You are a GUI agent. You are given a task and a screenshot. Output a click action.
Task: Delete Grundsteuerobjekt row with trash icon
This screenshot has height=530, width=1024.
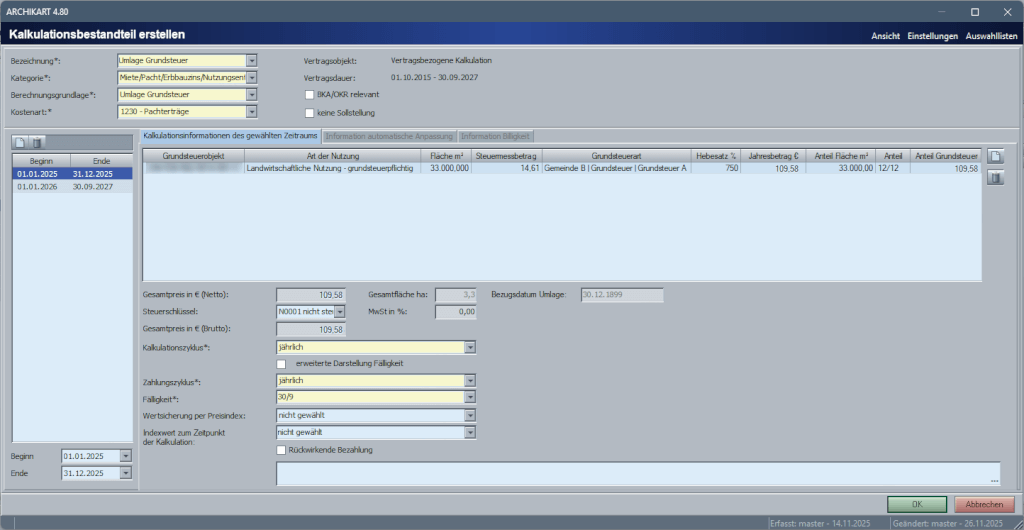(x=995, y=178)
